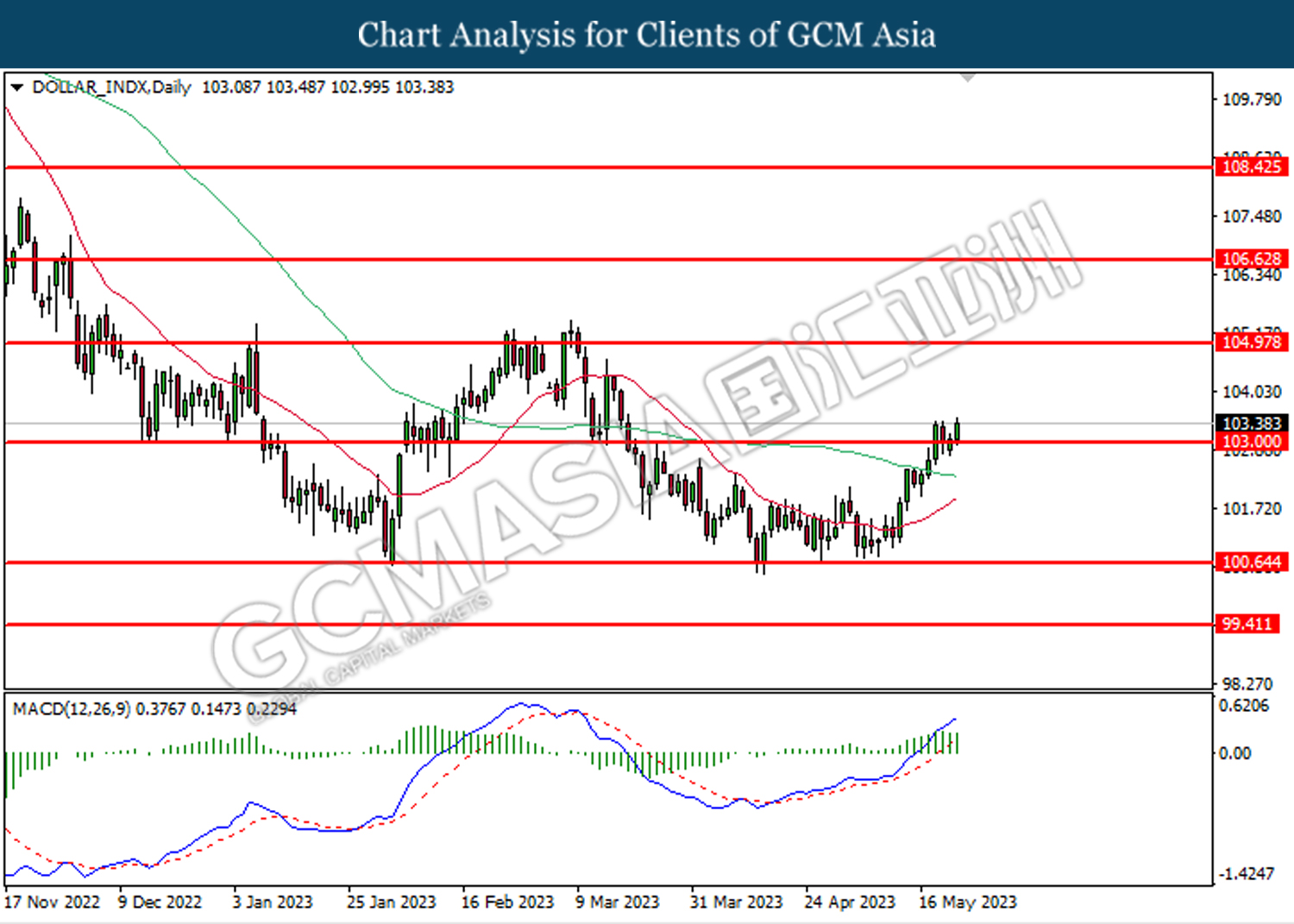Select the DOLLAR_INDX,Daily symbol label
The height and width of the screenshot is (924, 1294).
pos(111,87)
